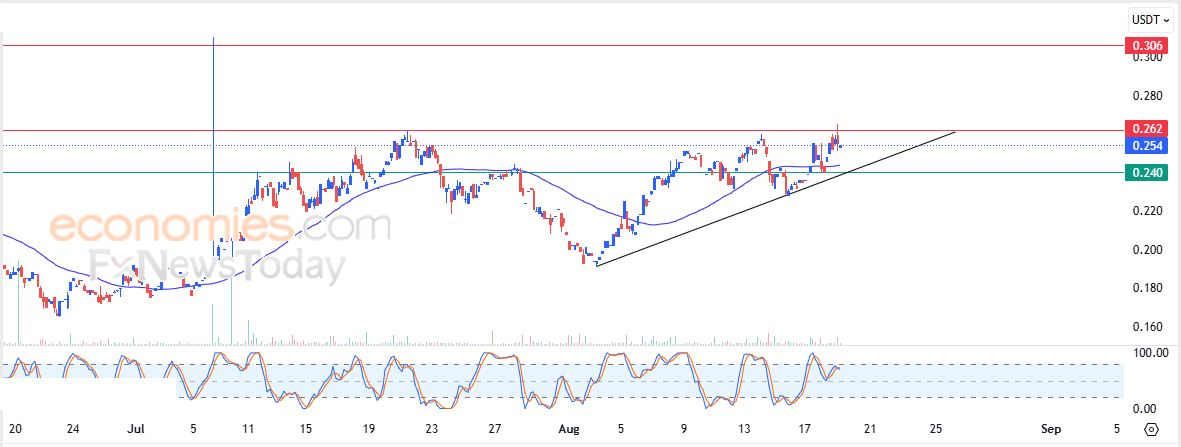The width and height of the screenshot is (1181, 447).
Task: Click the 0.280 price axis value
Action: pos(1147,96)
